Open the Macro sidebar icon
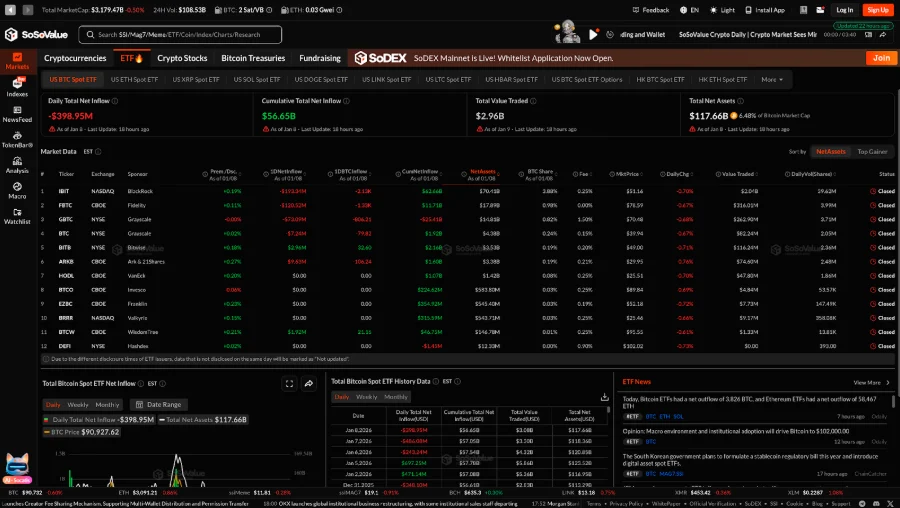This screenshot has height=508, width=900. (17, 190)
